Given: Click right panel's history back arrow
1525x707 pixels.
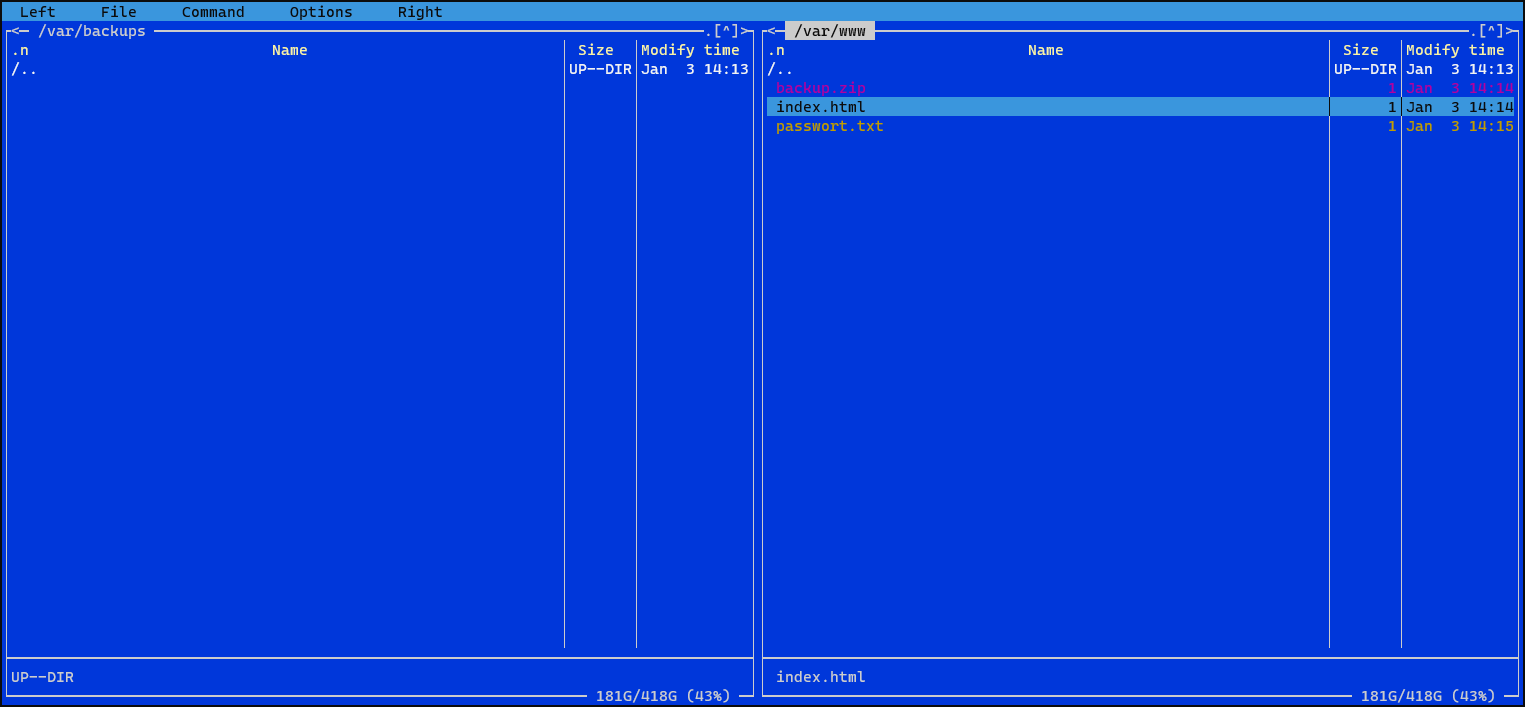Looking at the screenshot, I should point(771,31).
